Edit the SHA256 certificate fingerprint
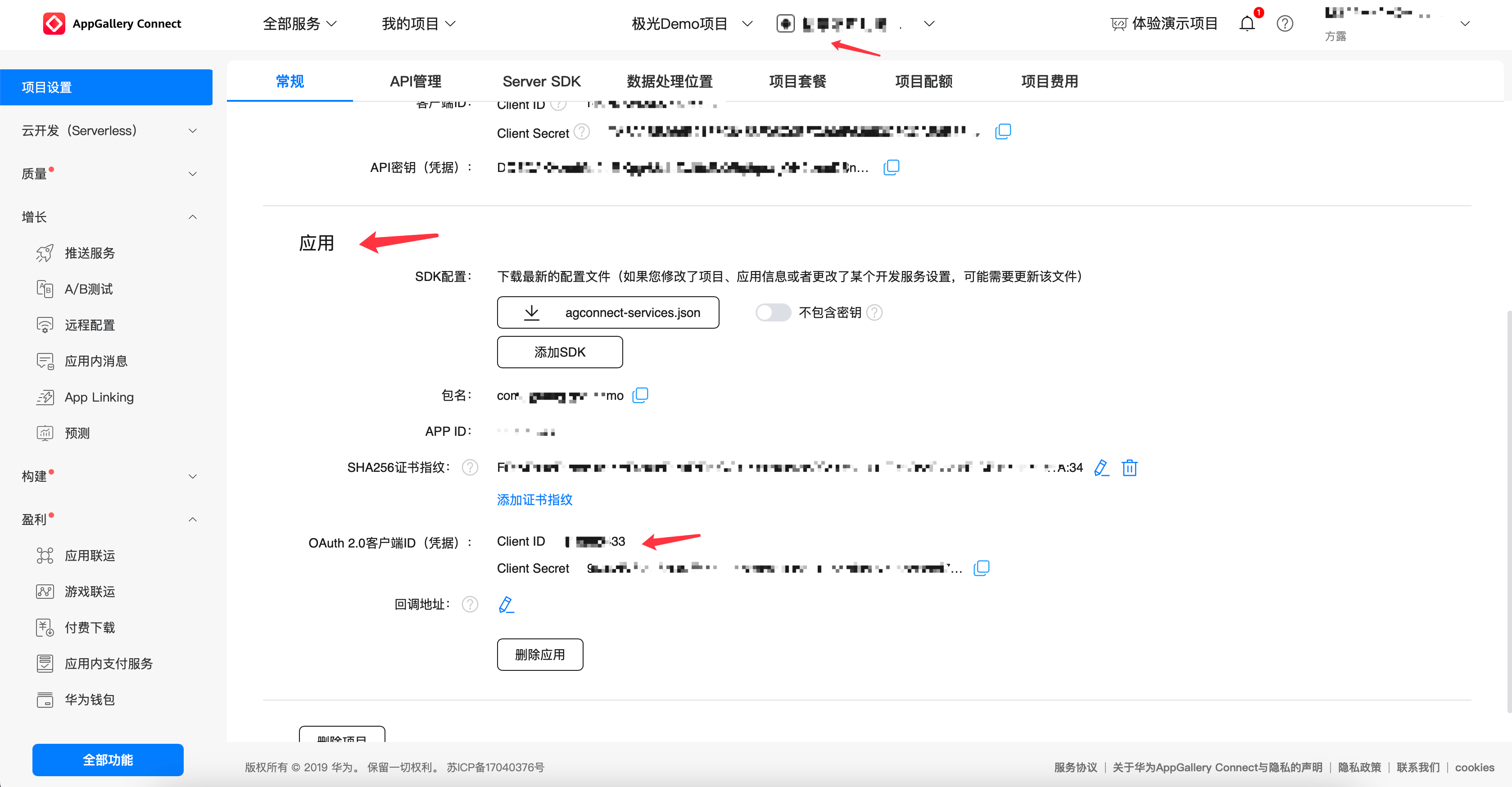The height and width of the screenshot is (787, 1512). pyautogui.click(x=1101, y=468)
